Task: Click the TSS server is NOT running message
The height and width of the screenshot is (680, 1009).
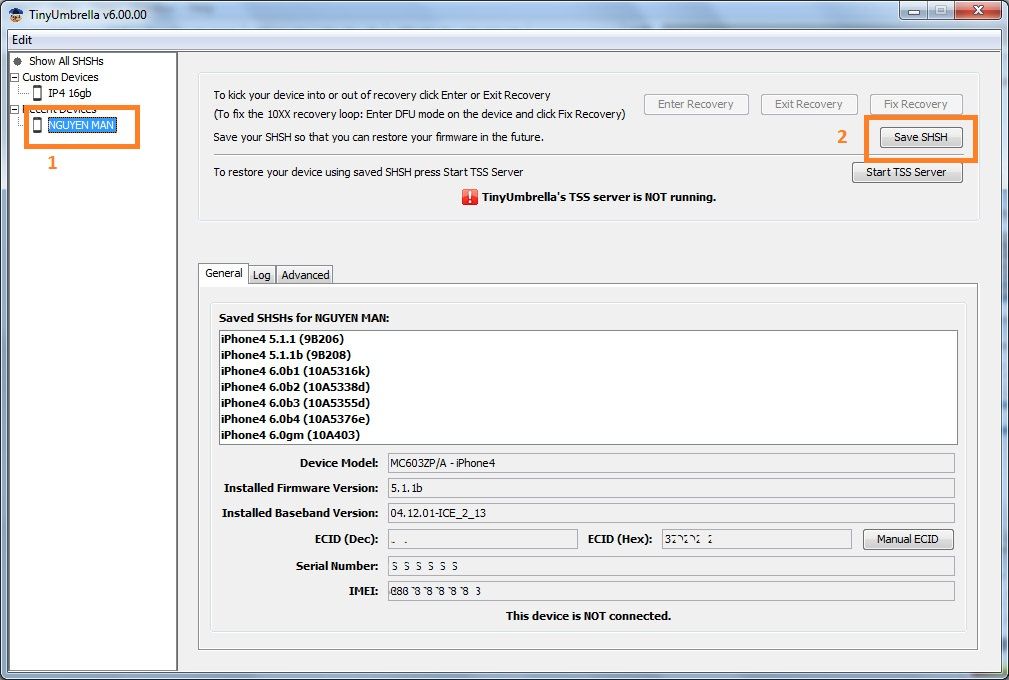Action: click(x=599, y=198)
